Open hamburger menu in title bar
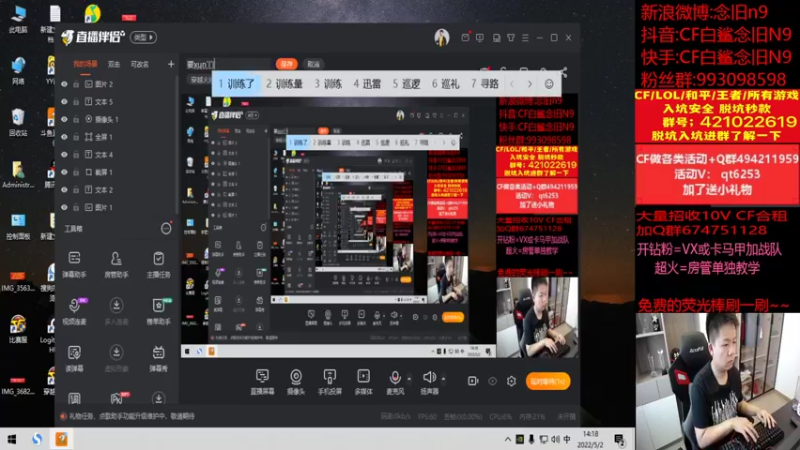The width and height of the screenshot is (800, 450). pos(525,38)
